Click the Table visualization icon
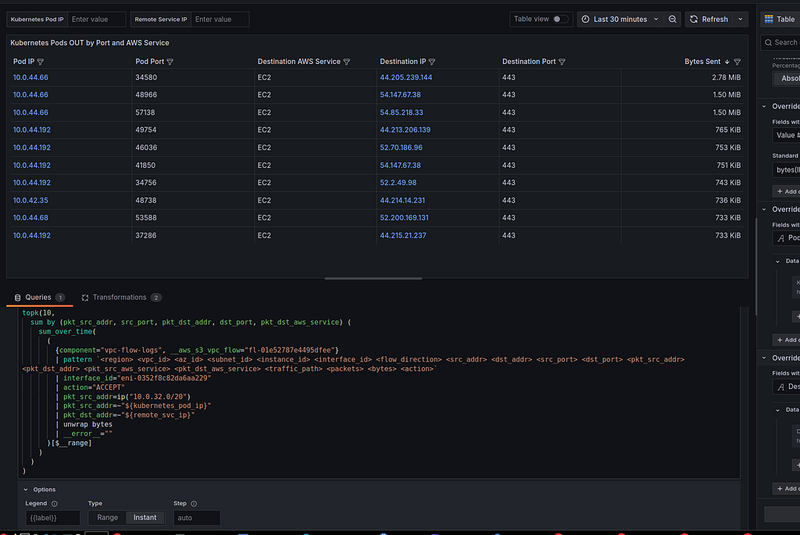 coord(769,19)
